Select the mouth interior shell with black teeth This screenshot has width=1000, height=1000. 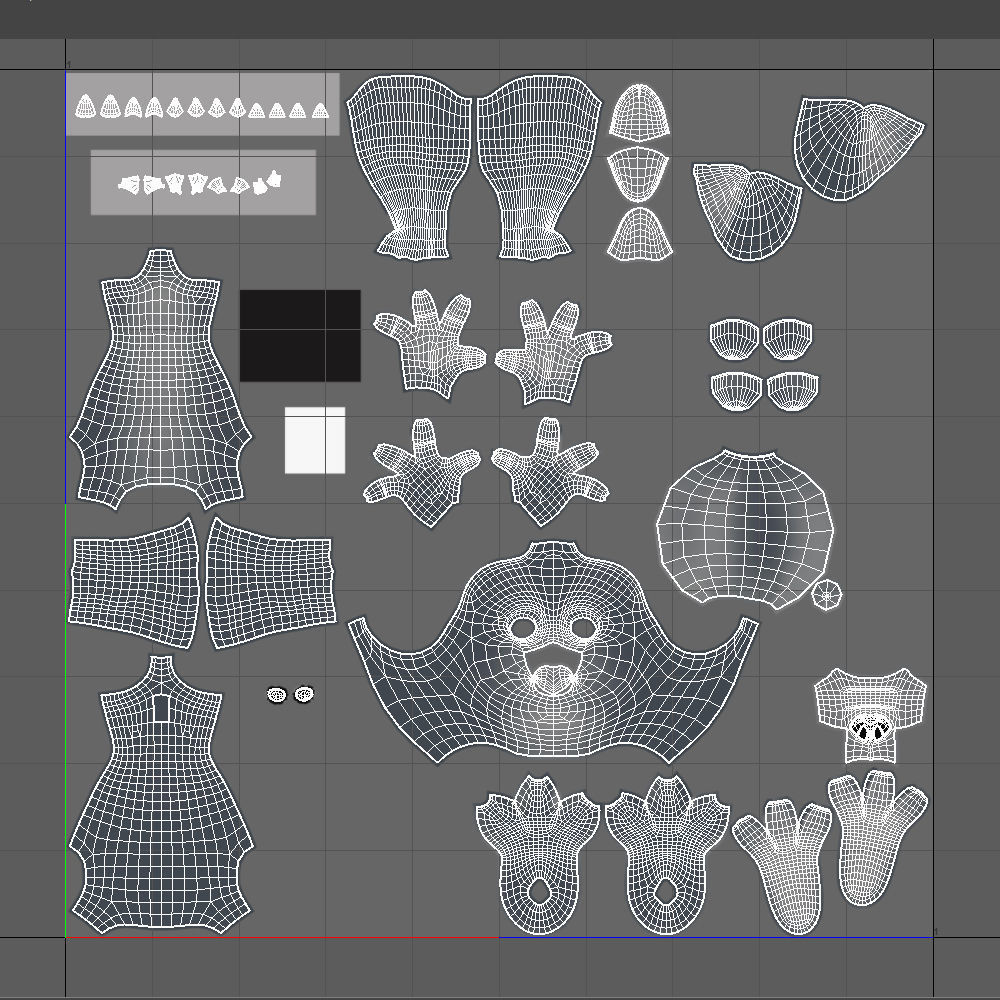pos(871,716)
